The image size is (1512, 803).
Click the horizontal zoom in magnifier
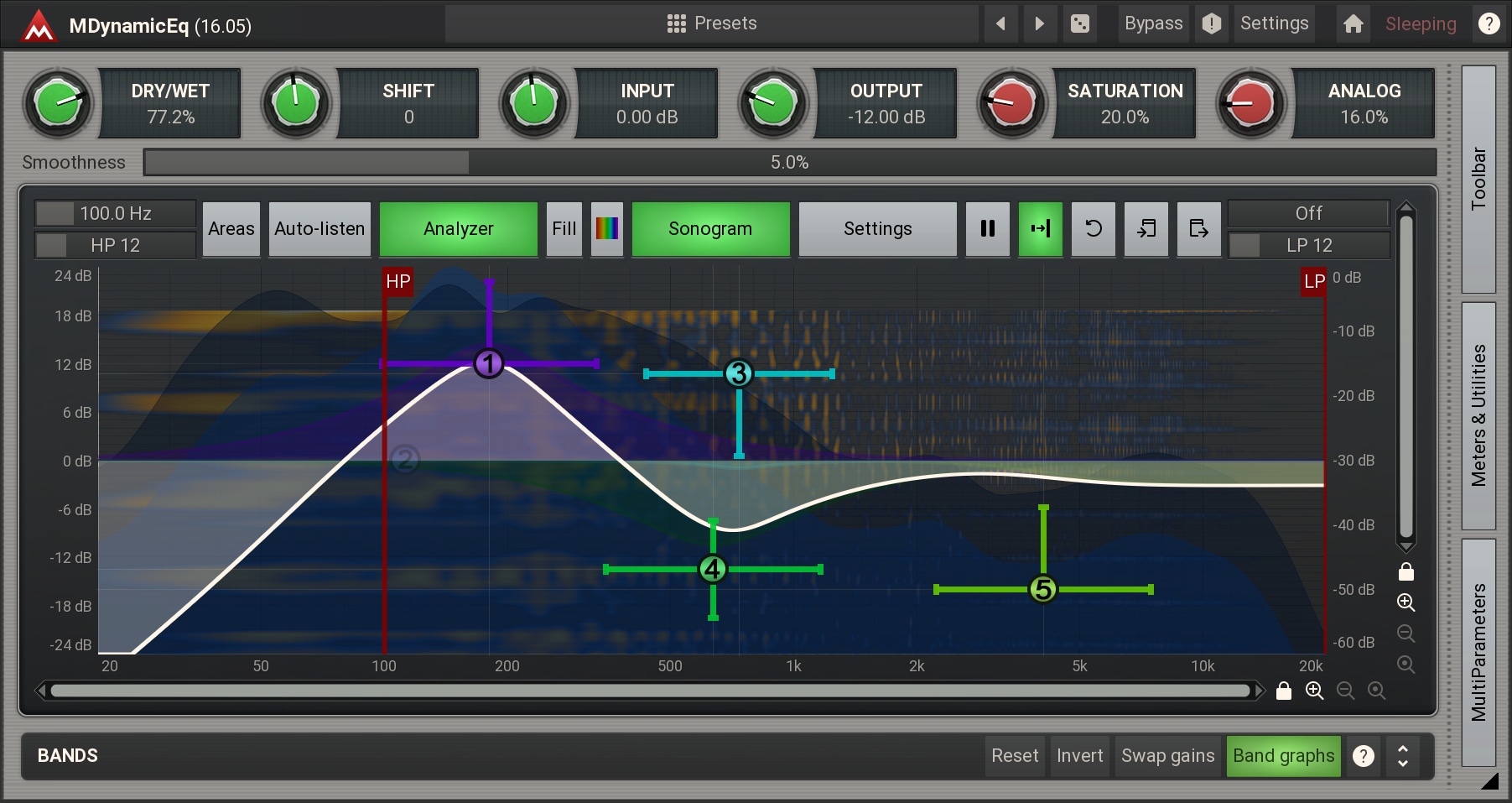[x=1315, y=691]
